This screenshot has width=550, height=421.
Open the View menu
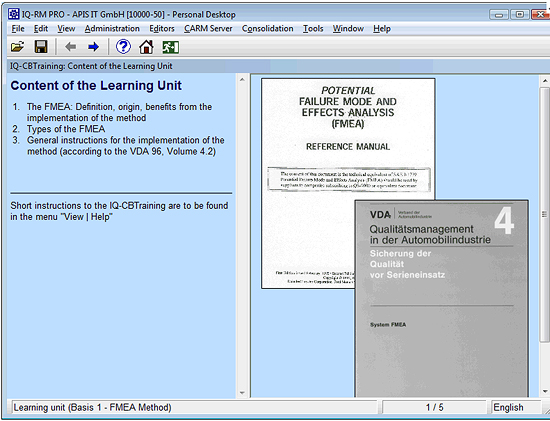[x=66, y=29]
